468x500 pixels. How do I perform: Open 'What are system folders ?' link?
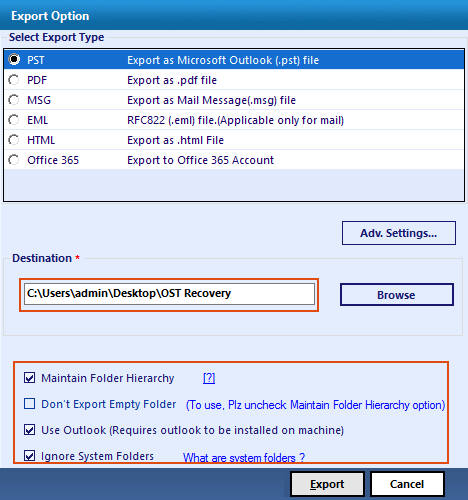244,458
